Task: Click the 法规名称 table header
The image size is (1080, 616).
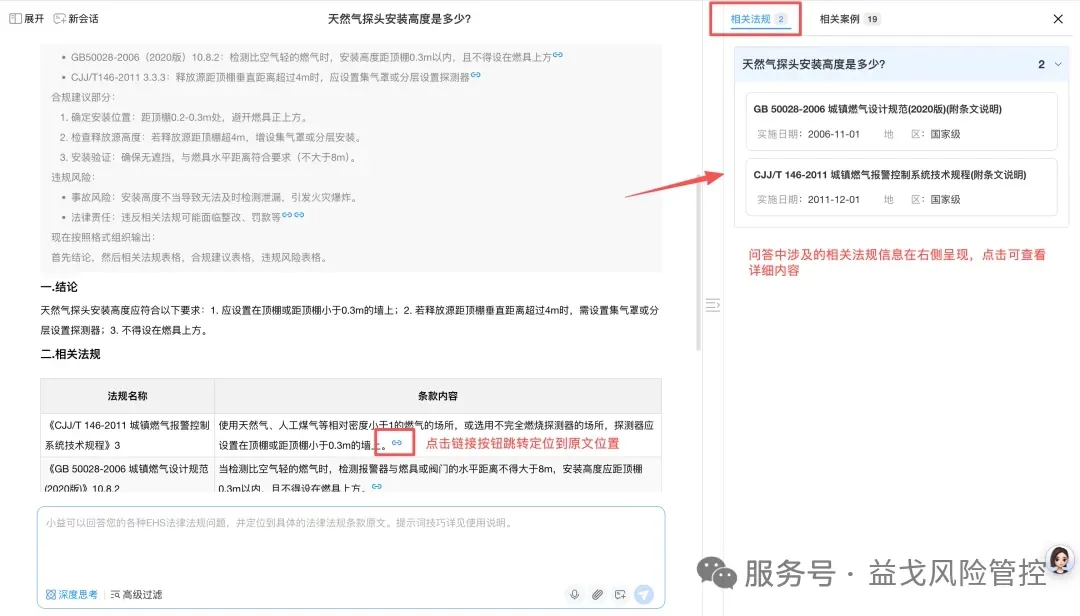Action: (127, 396)
